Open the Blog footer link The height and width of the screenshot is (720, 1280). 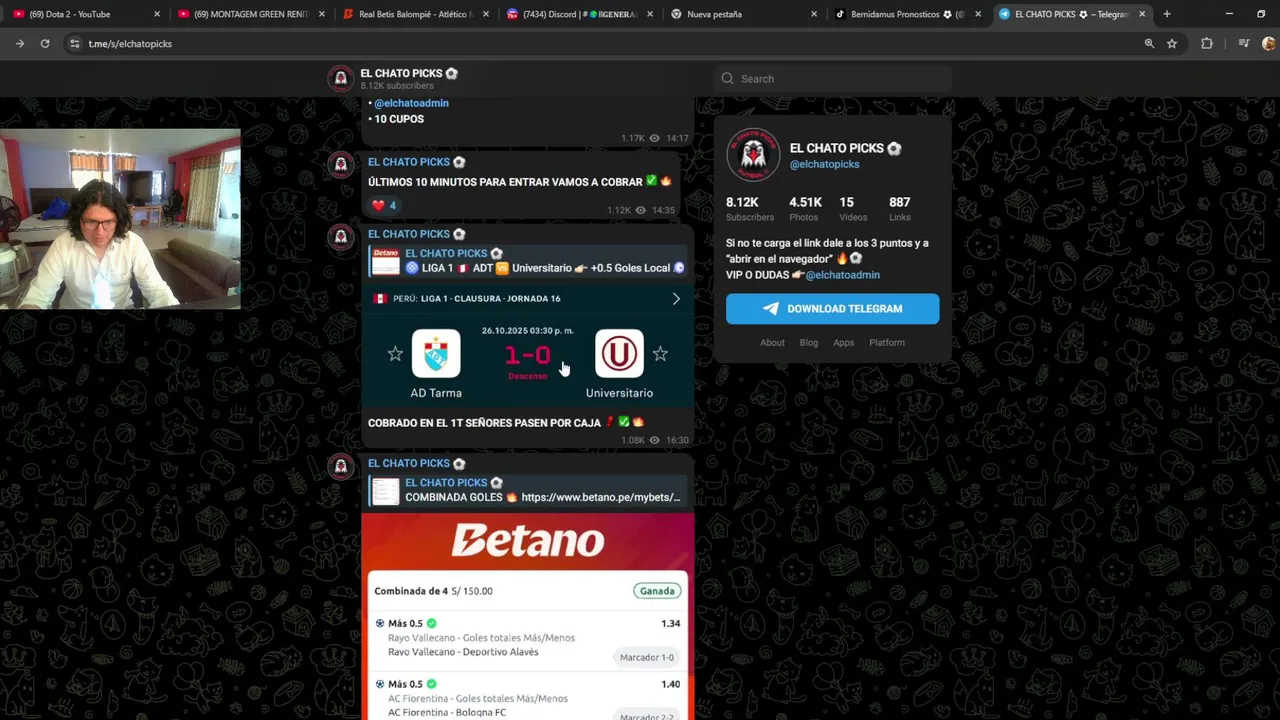(809, 343)
